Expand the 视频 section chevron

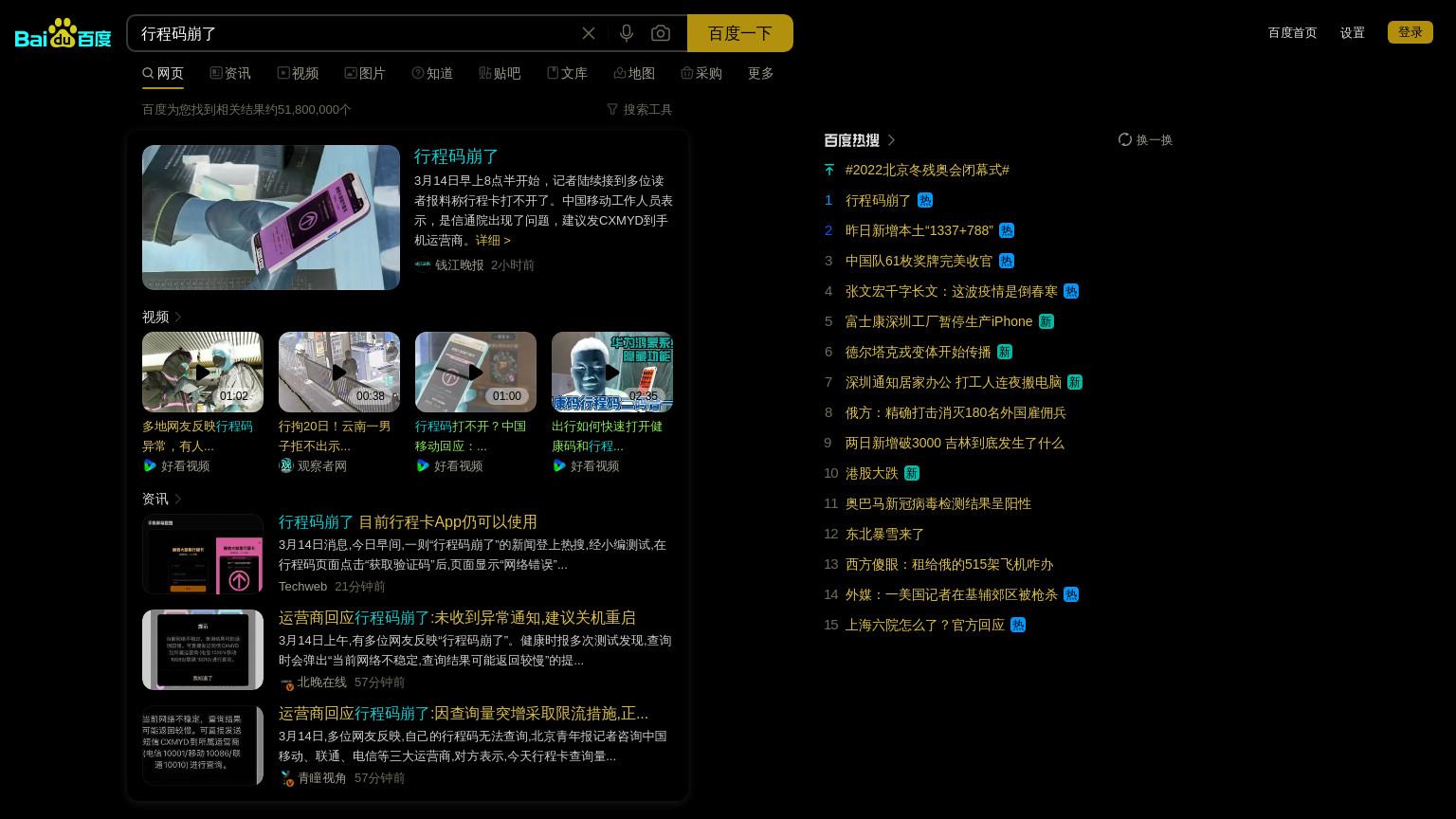[178, 317]
